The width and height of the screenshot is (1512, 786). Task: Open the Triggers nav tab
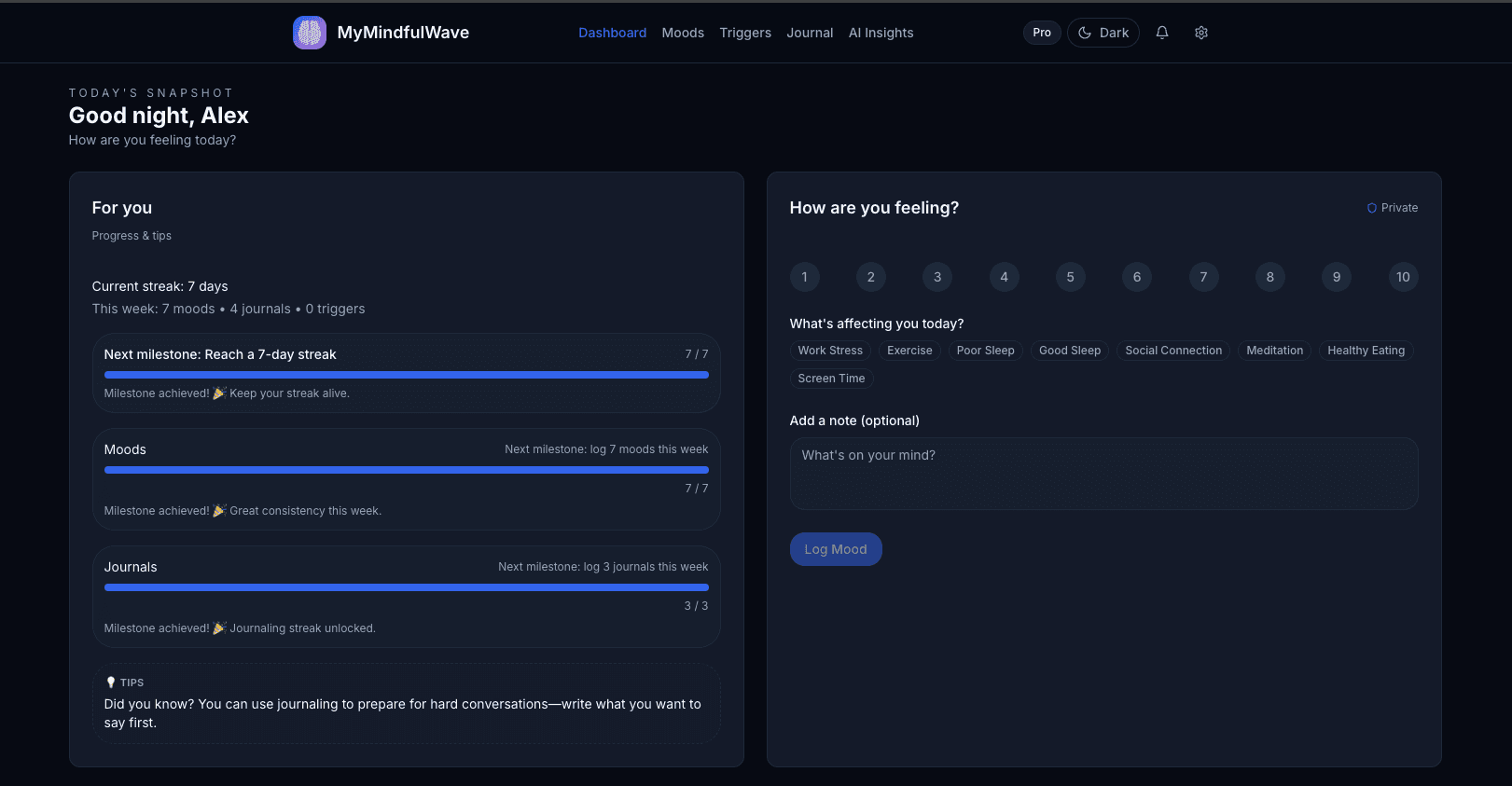point(745,33)
